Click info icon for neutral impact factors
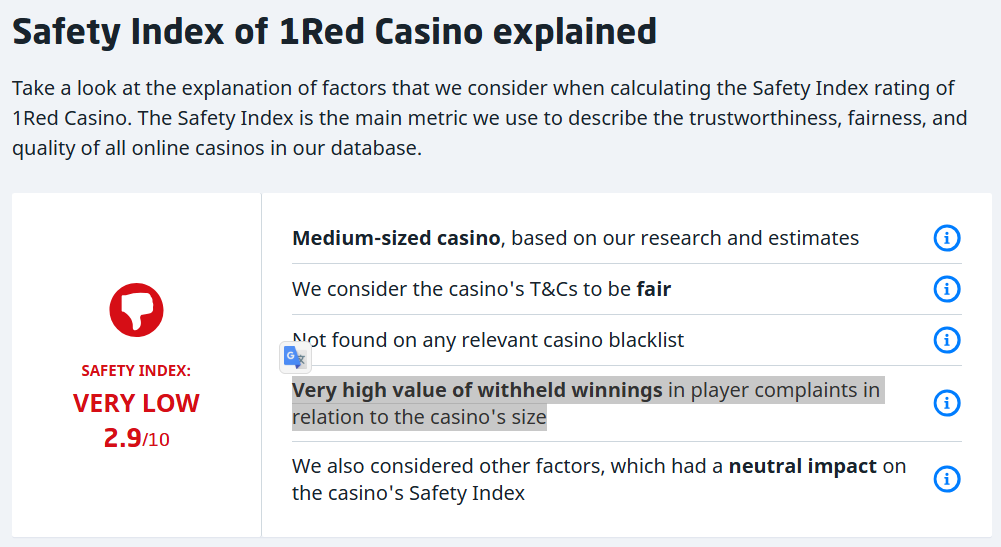The height and width of the screenshot is (547, 1001). (x=947, y=479)
